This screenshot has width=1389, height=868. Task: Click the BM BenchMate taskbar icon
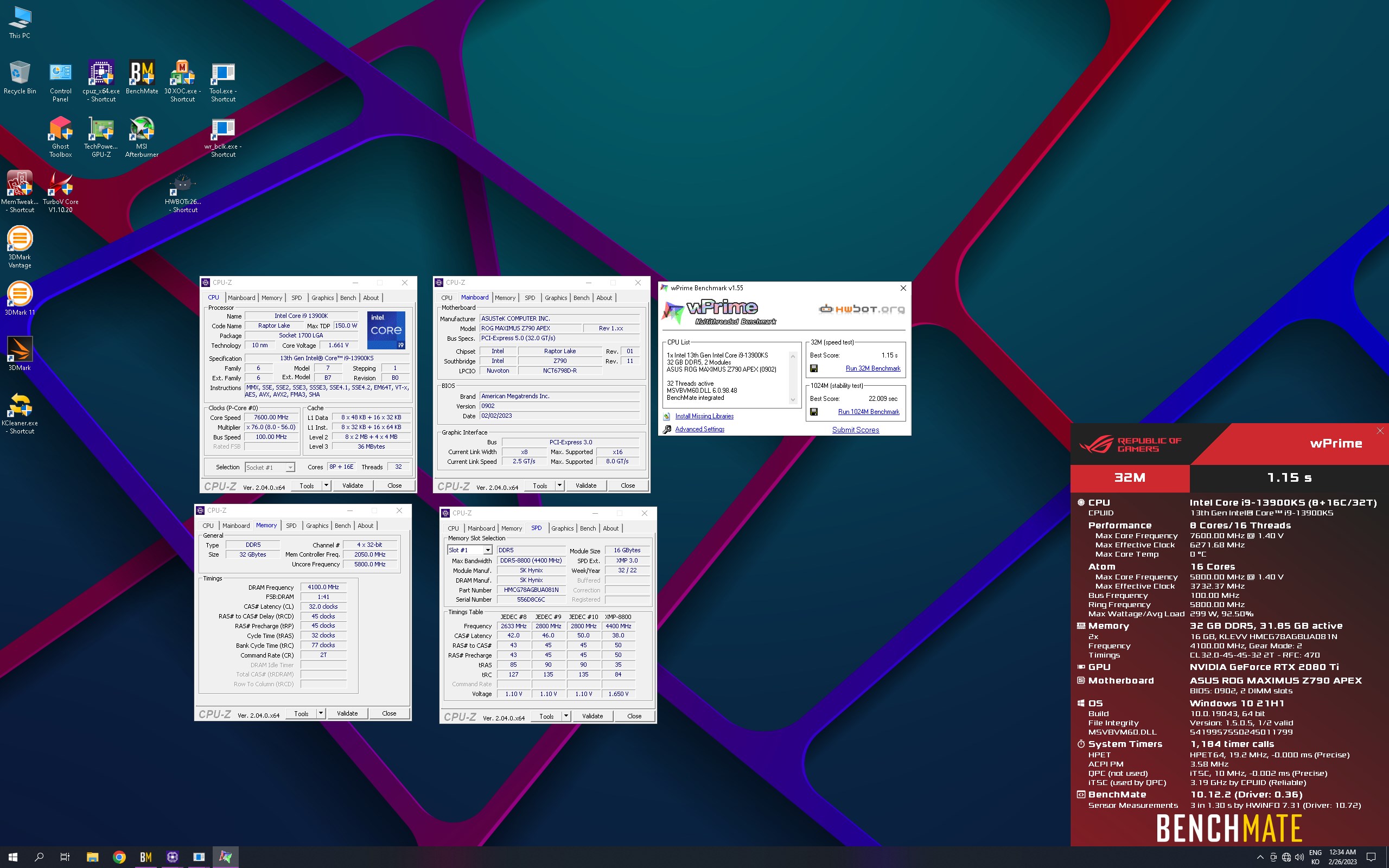click(x=146, y=857)
